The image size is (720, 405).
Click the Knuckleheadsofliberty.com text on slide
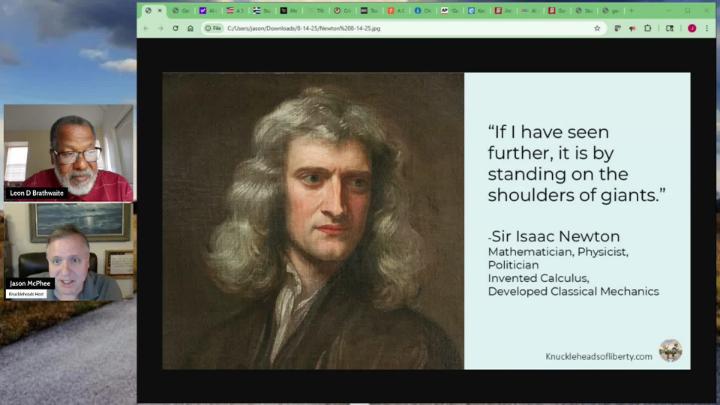pos(599,356)
